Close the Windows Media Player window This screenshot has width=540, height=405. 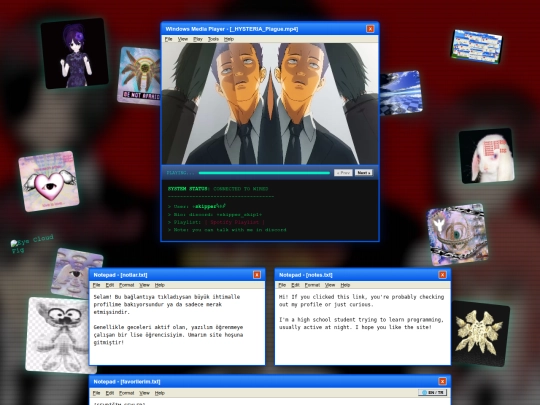tap(370, 29)
